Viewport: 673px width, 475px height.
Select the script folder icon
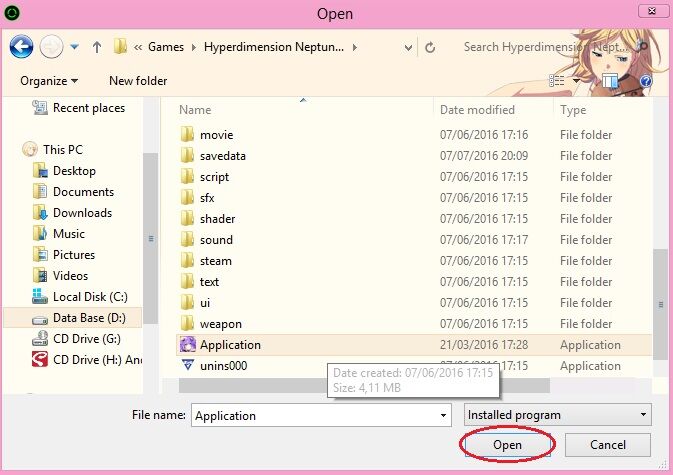click(188, 177)
